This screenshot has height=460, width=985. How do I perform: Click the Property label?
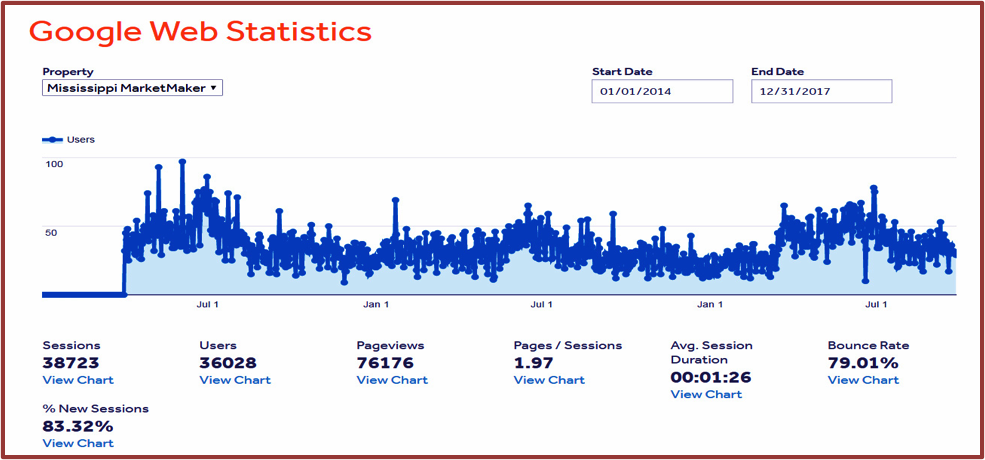(68, 72)
